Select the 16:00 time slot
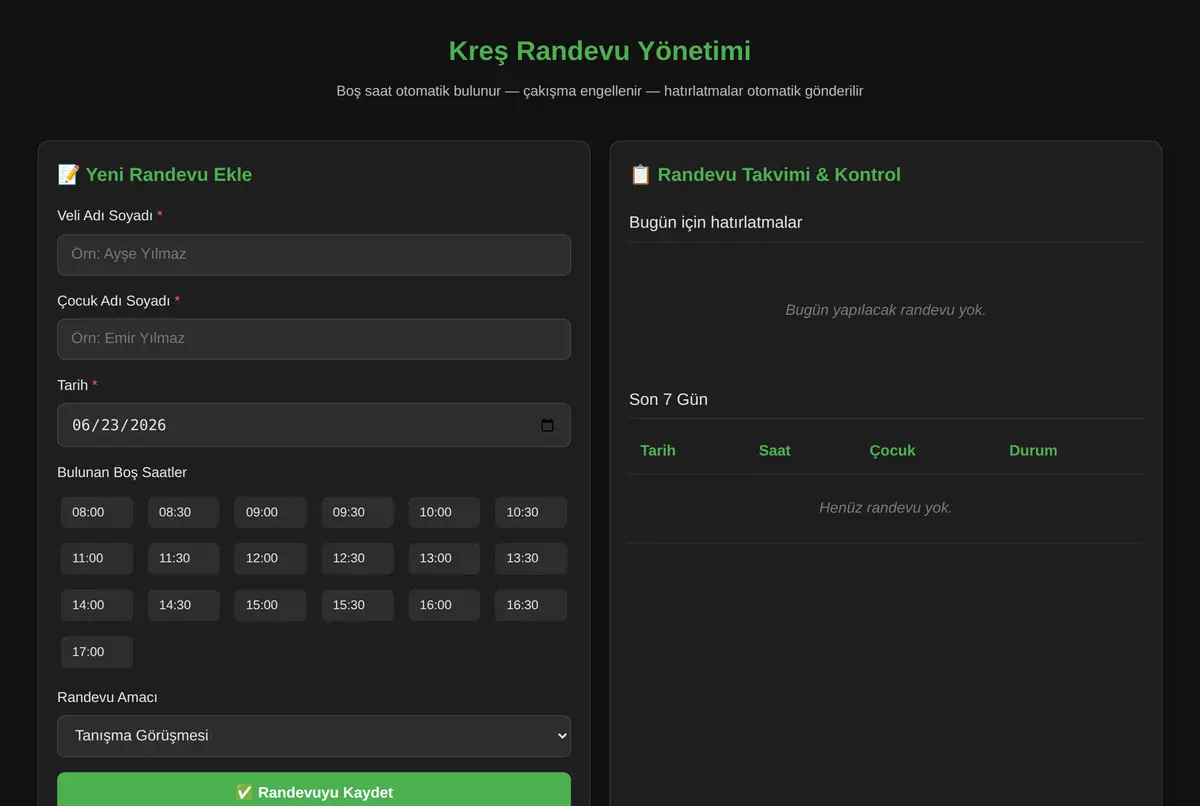 coord(444,605)
